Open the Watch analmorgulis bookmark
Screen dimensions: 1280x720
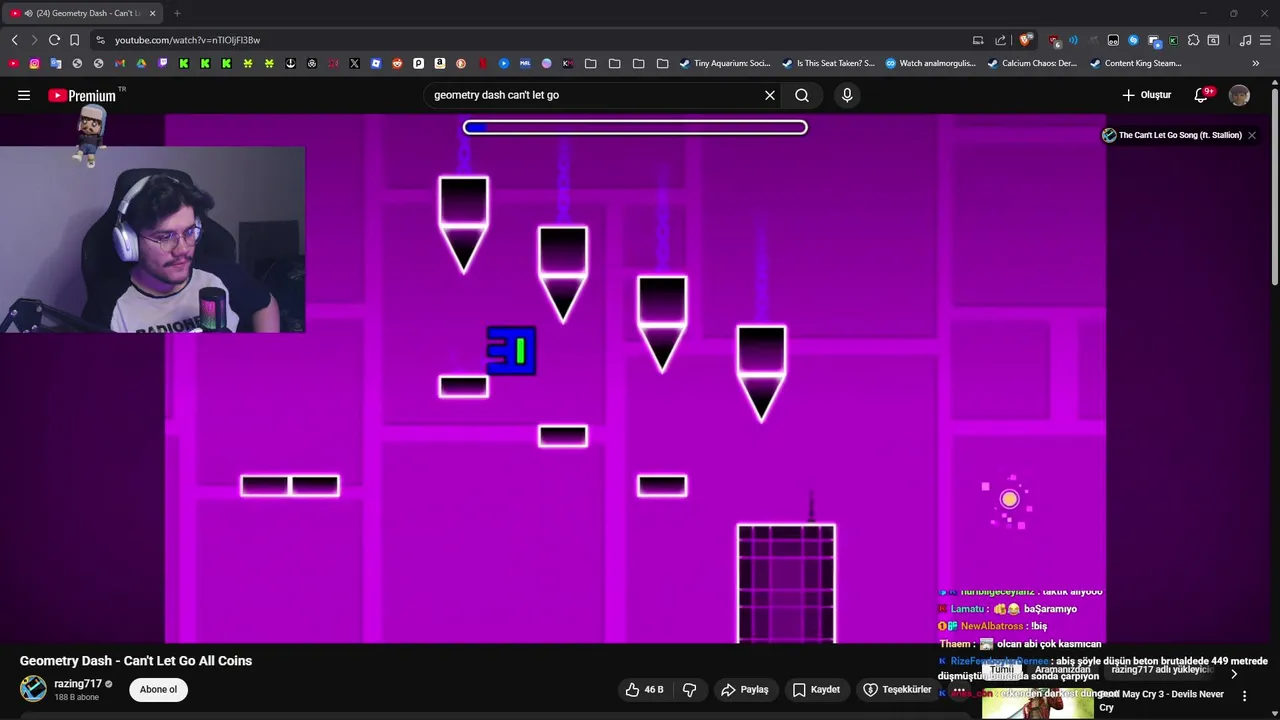click(x=930, y=63)
